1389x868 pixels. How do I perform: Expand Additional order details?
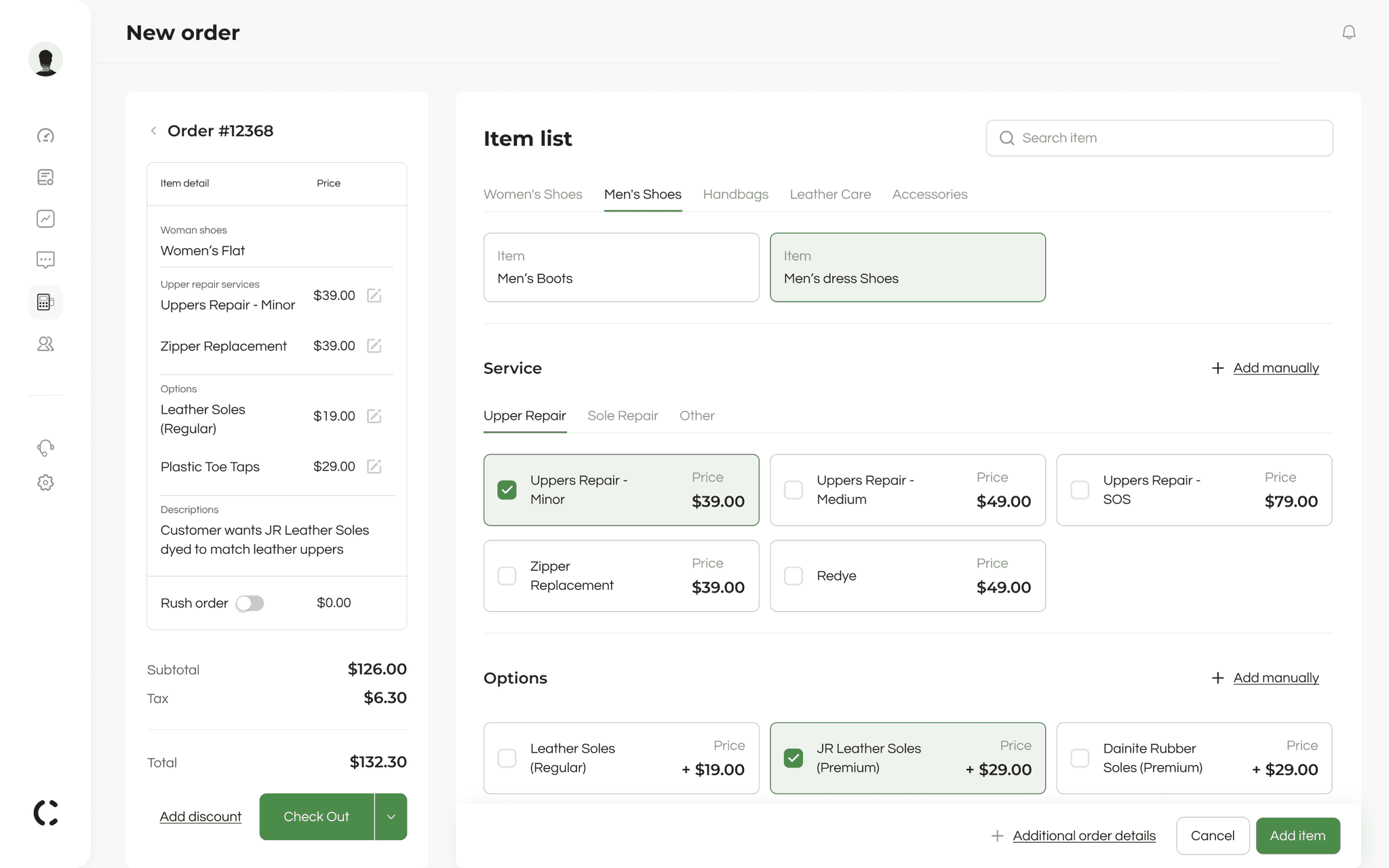(x=1083, y=835)
